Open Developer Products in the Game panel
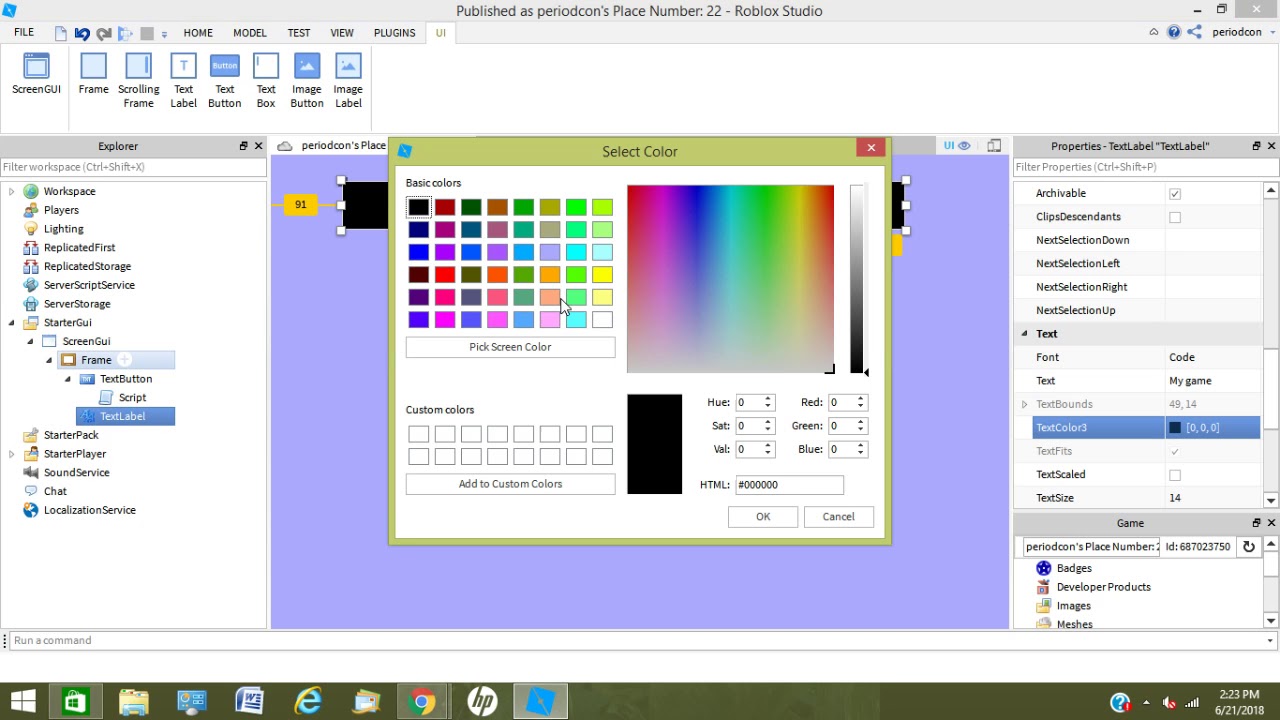Screen dimensions: 1280x720 pos(1103,587)
